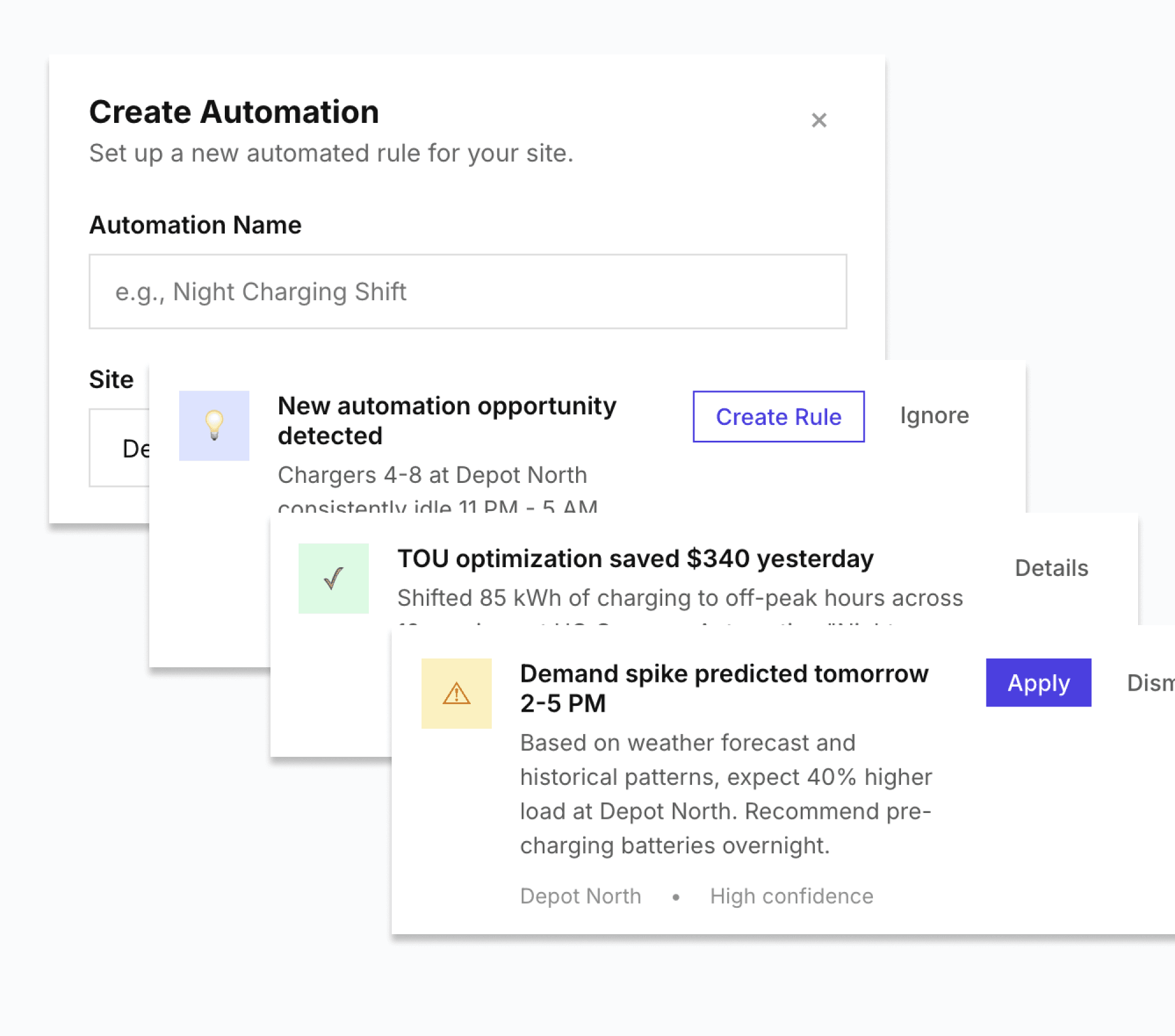Image resolution: width=1175 pixels, height=1036 pixels.
Task: Click the Automation Name input field
Action: [x=467, y=291]
